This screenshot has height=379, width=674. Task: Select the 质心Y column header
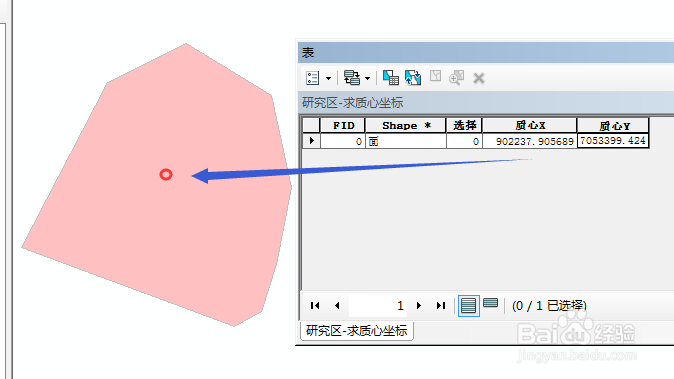pyautogui.click(x=613, y=125)
